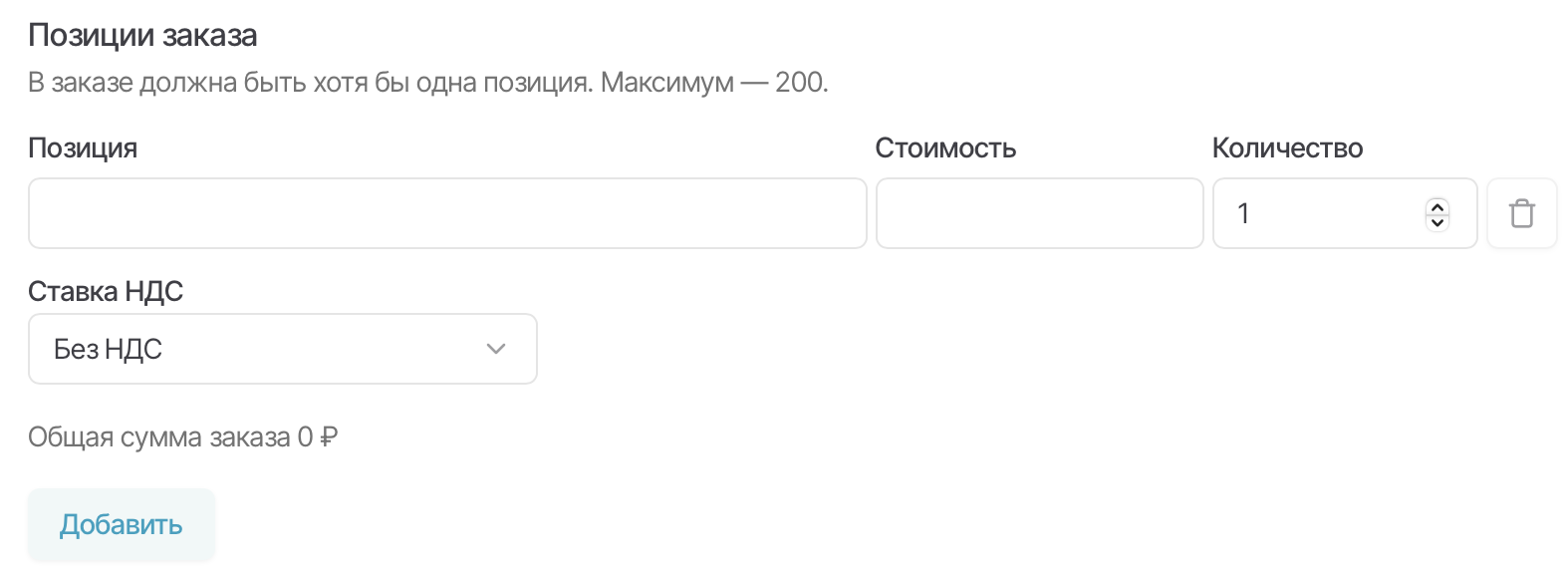Screen dimensions: 1568x576
Task: Click the Позиция field label
Action: pos(83,148)
